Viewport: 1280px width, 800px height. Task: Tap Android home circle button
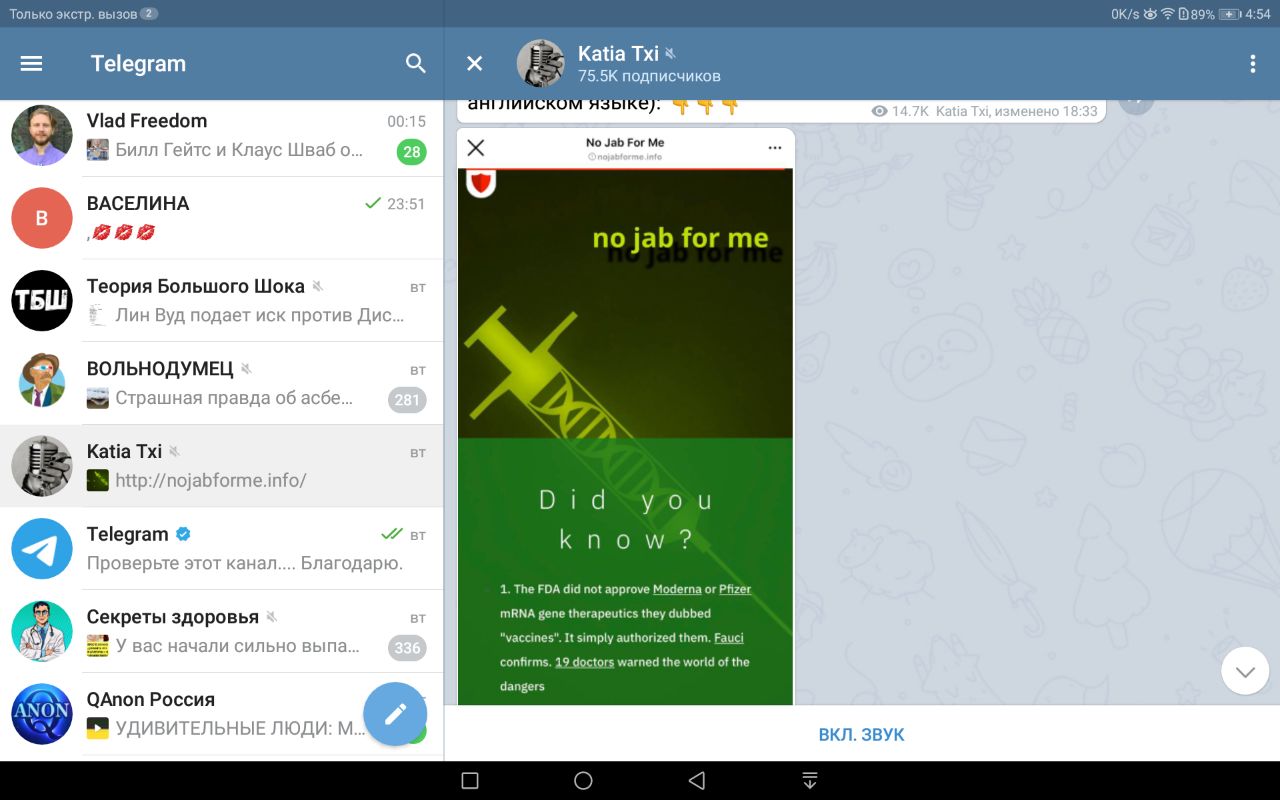584,781
